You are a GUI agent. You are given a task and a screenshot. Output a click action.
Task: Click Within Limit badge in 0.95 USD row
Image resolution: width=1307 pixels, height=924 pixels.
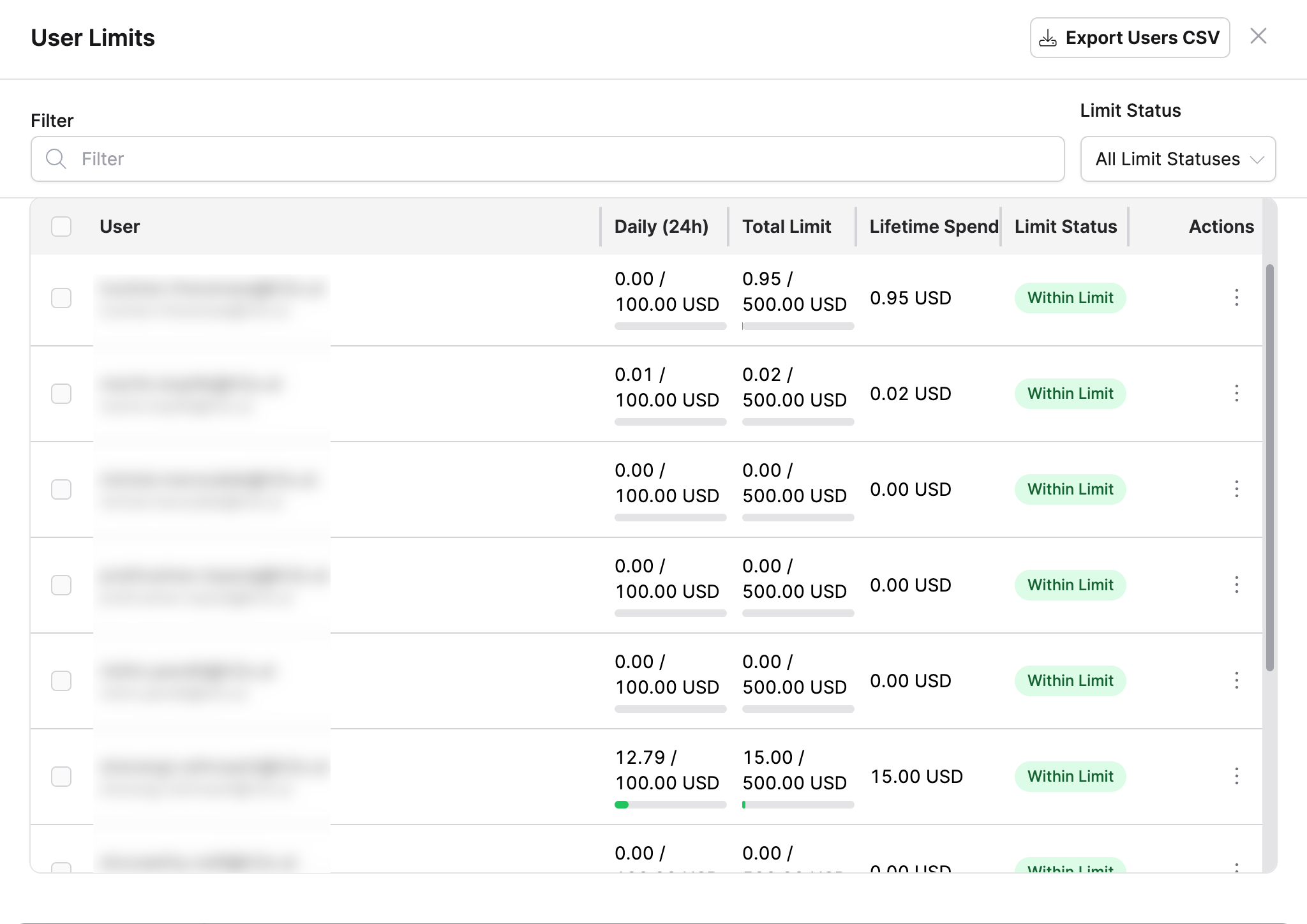(x=1070, y=298)
